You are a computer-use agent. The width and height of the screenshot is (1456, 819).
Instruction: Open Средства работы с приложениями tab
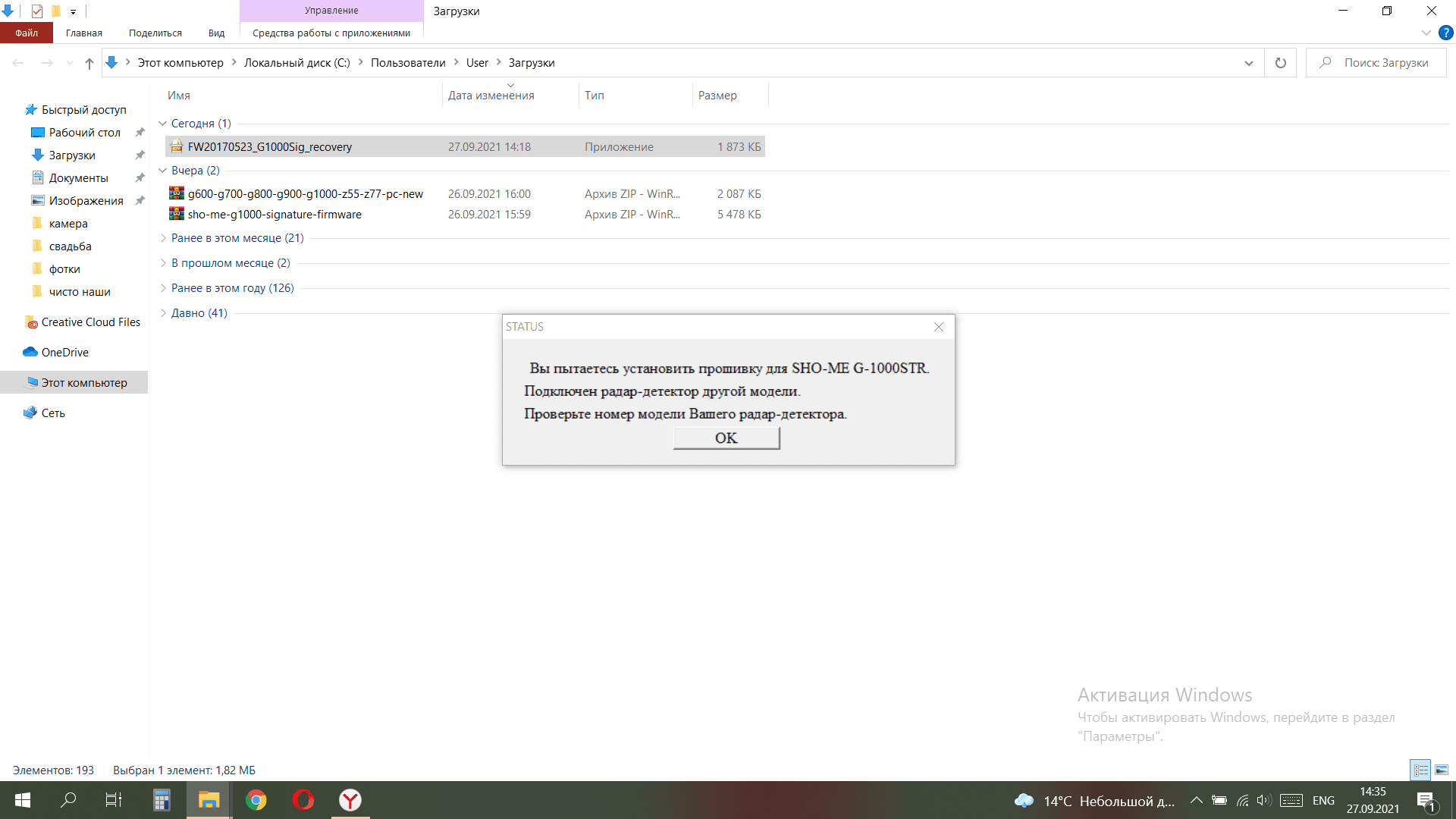331,33
